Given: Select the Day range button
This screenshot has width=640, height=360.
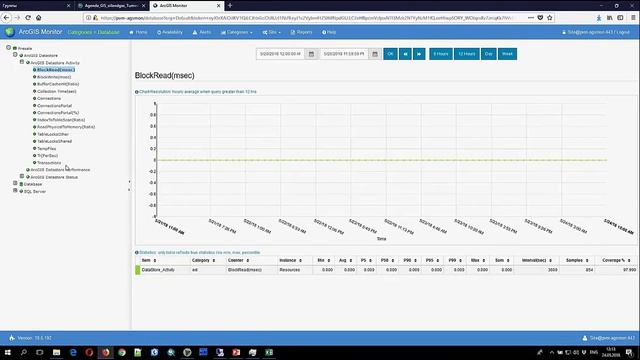Looking at the screenshot, I should pos(489,54).
